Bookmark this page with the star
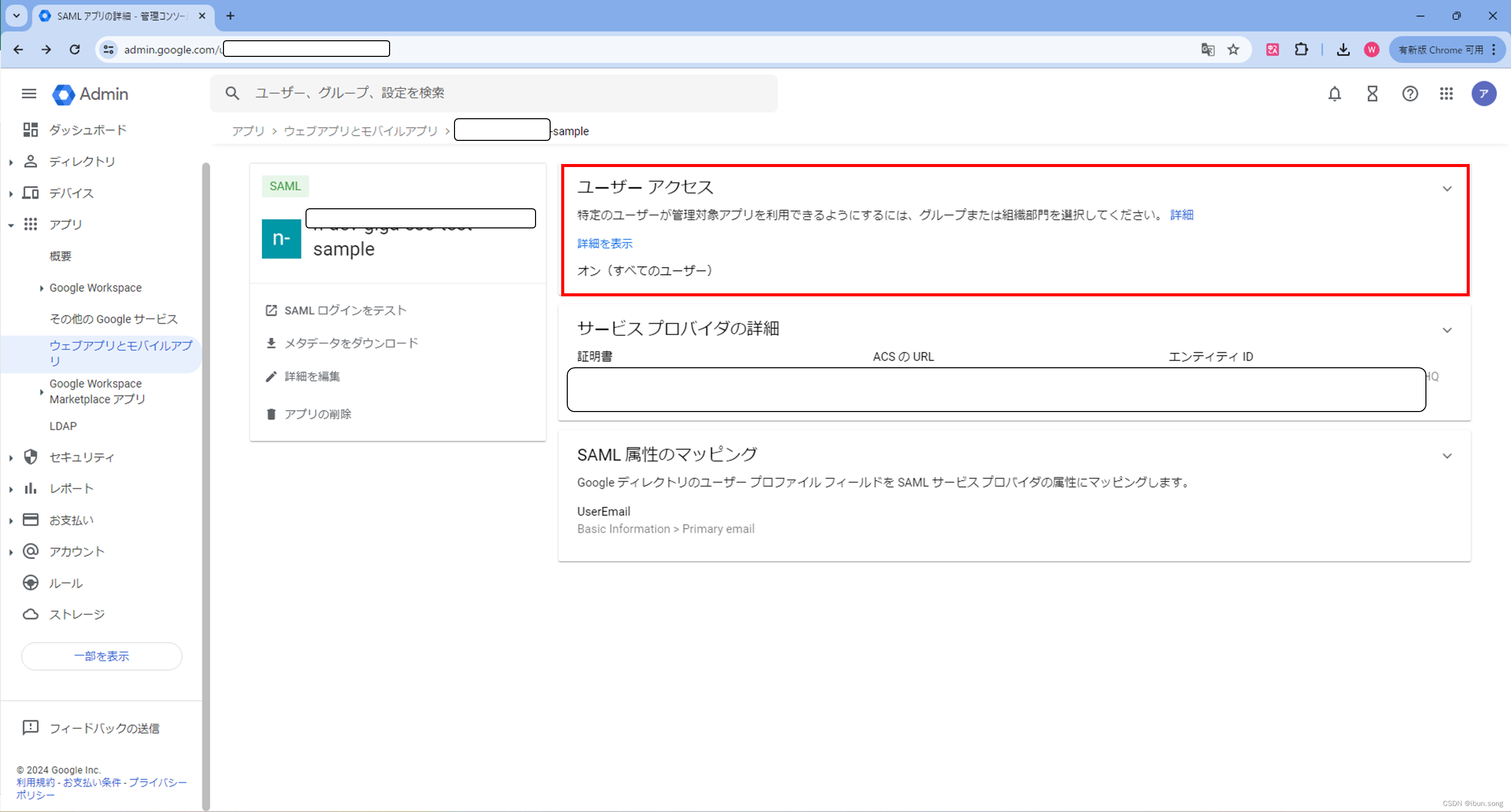Image resolution: width=1511 pixels, height=812 pixels. (x=1234, y=50)
